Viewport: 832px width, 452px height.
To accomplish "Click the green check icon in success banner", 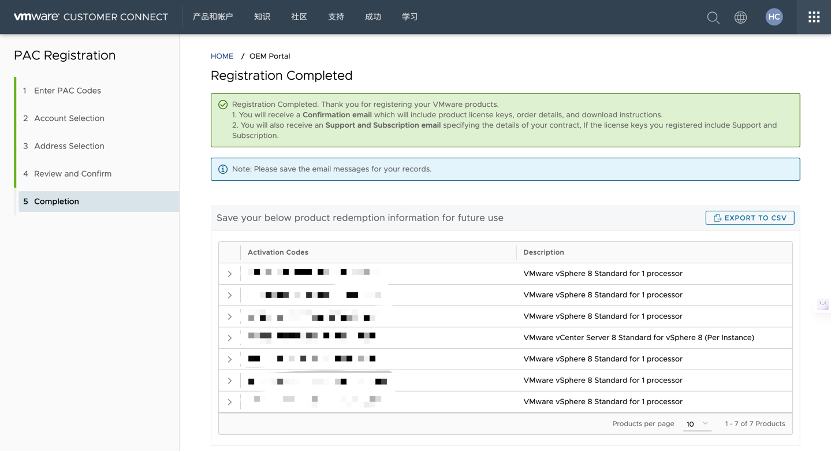I will point(223,105).
